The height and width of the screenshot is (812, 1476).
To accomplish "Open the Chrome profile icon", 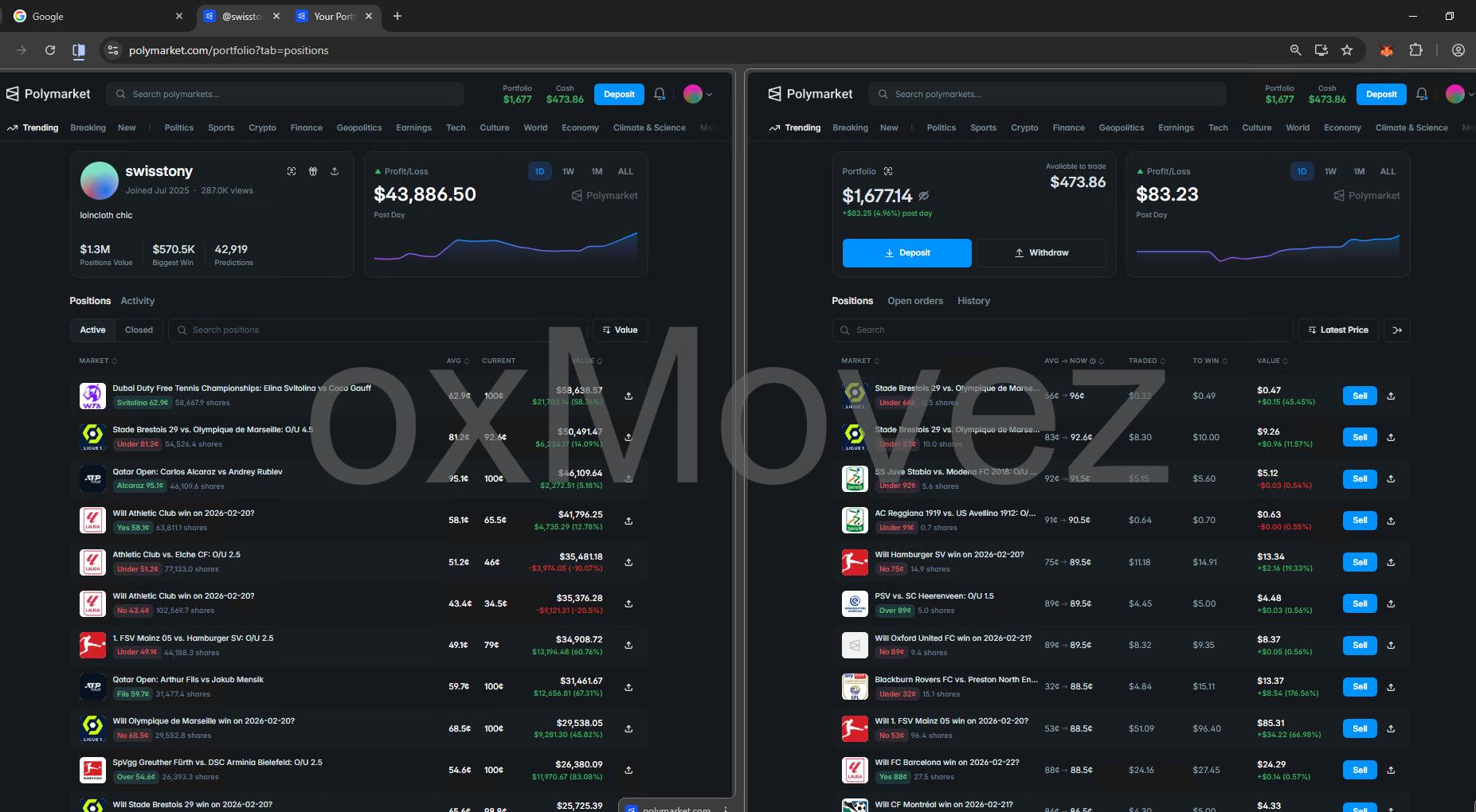I will 1458,50.
